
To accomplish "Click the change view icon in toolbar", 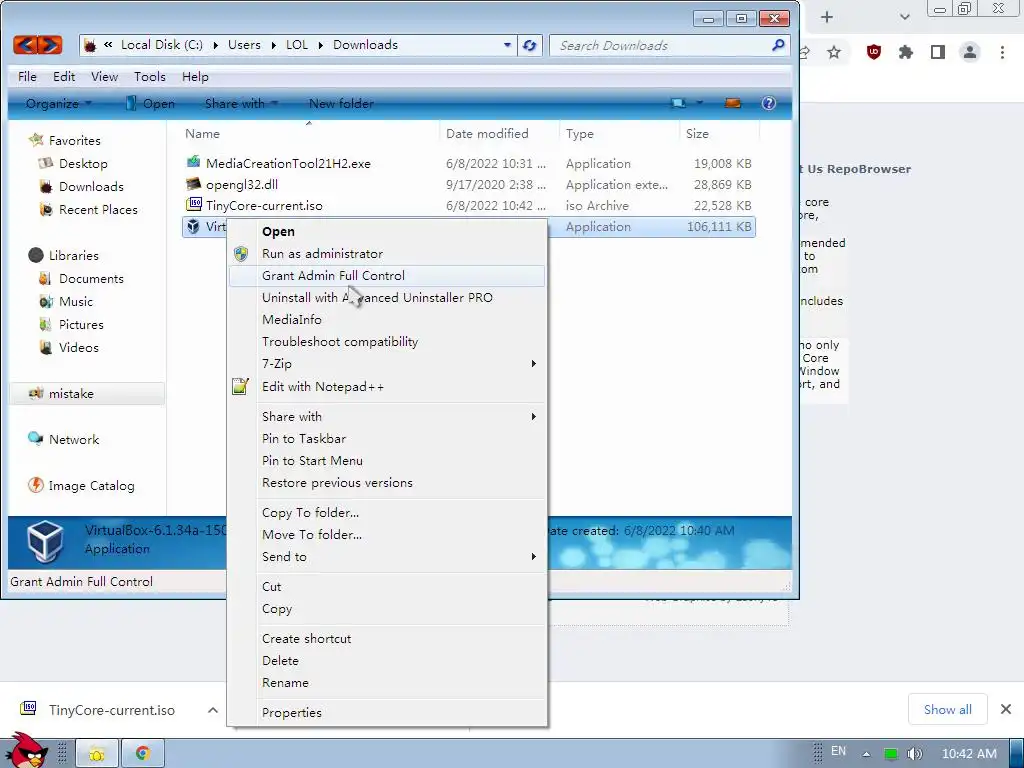I will (679, 103).
